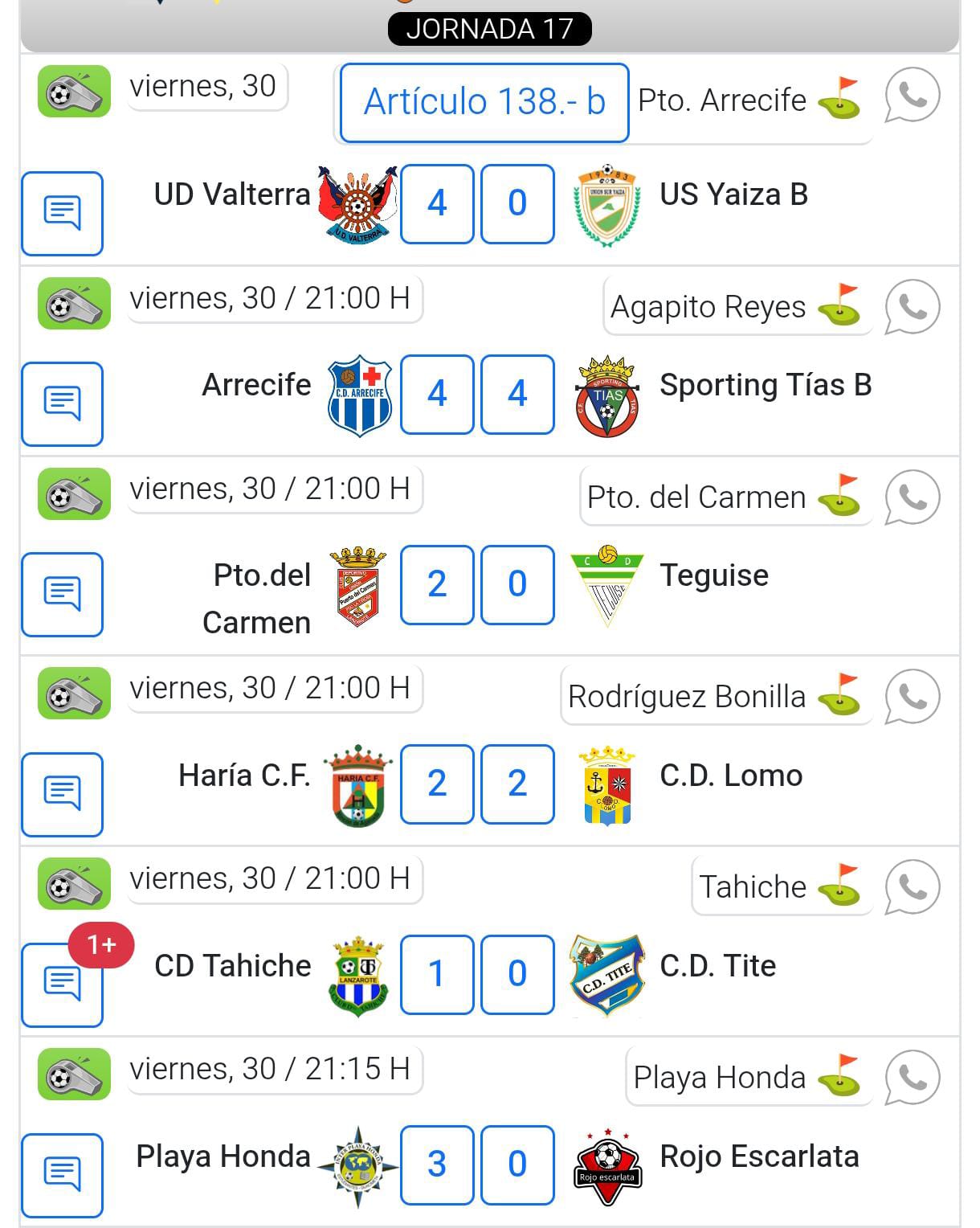Open the Artículo 138.- b link

tap(483, 102)
